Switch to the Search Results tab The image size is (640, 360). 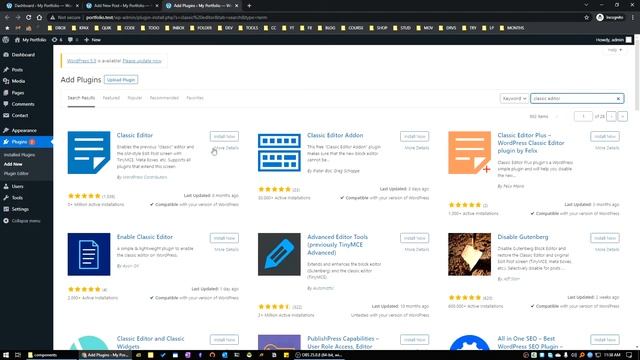tap(81, 98)
